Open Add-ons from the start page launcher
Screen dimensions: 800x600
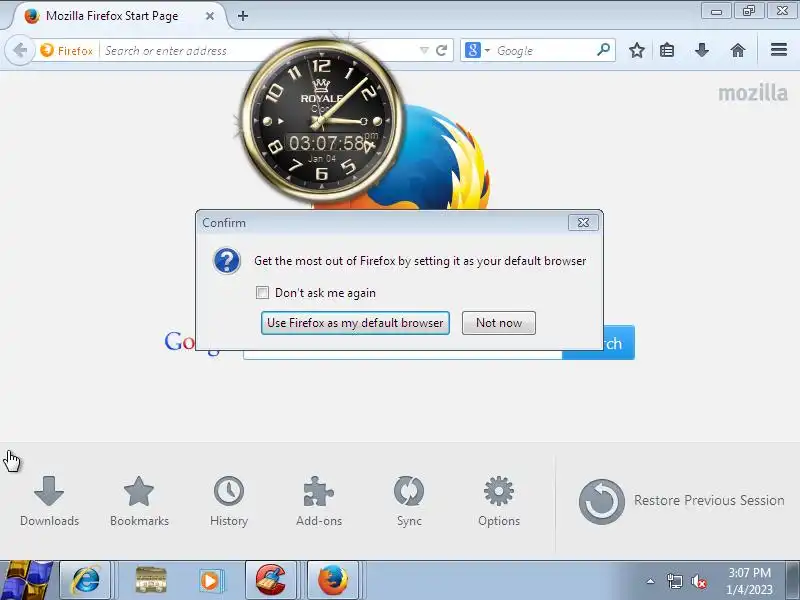coord(319,501)
